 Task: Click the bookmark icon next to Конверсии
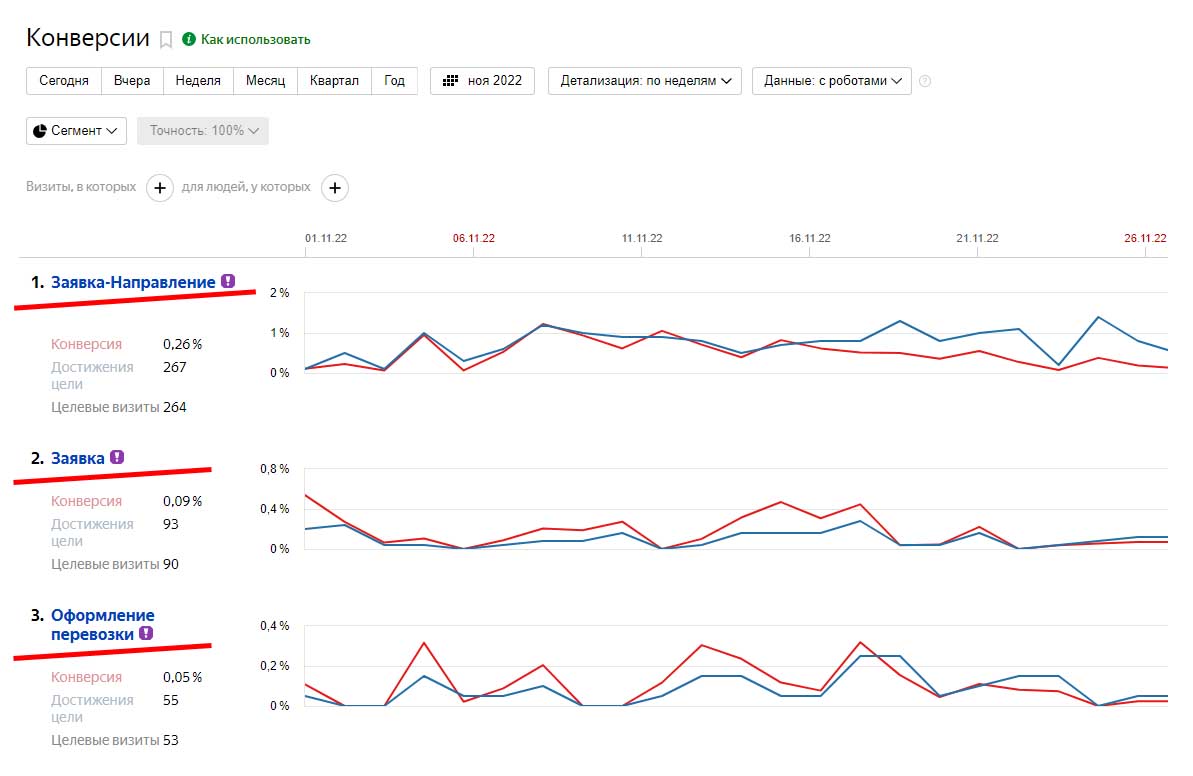click(x=166, y=40)
